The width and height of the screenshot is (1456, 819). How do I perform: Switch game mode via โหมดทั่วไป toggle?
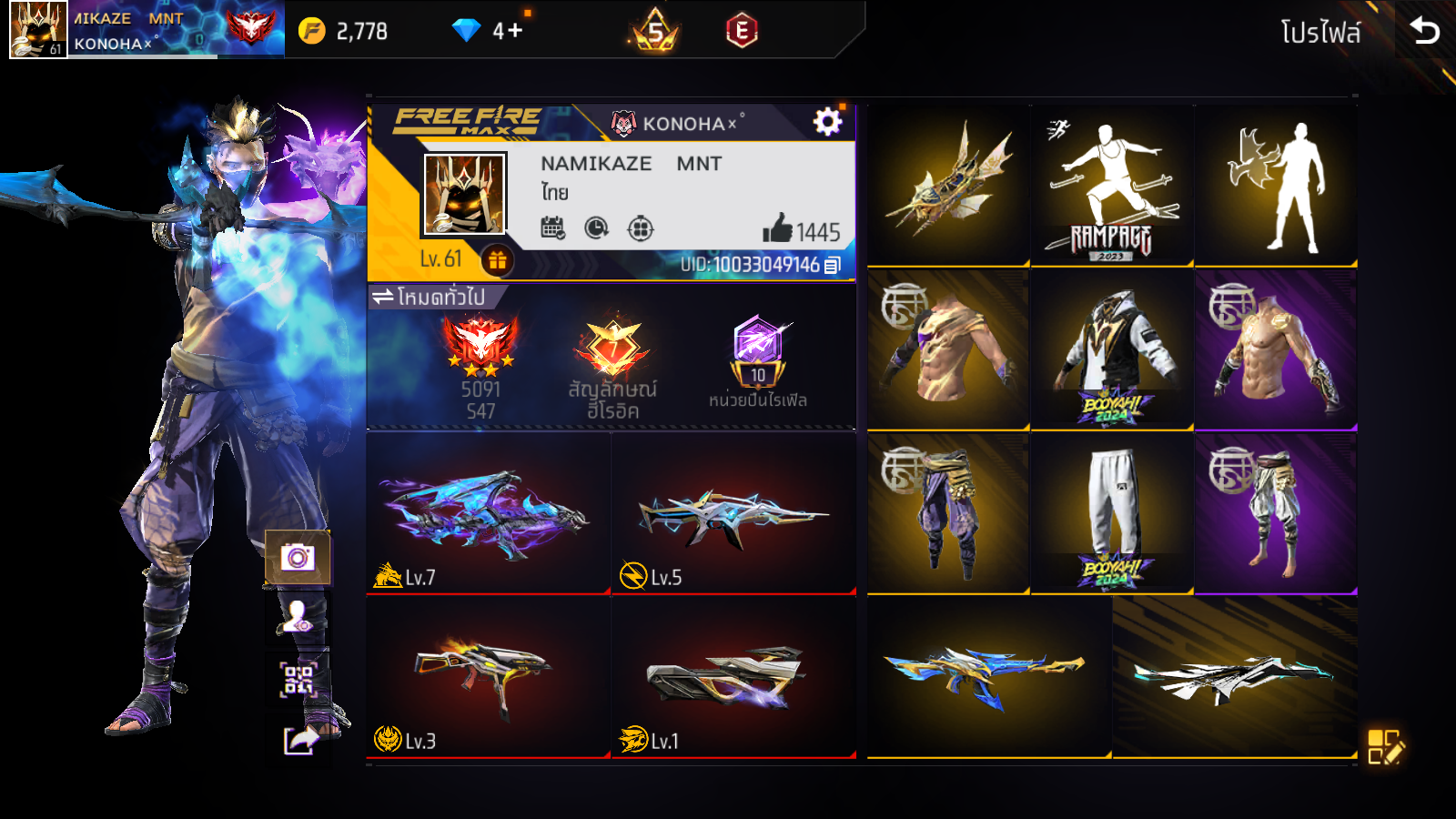pyautogui.click(x=429, y=297)
